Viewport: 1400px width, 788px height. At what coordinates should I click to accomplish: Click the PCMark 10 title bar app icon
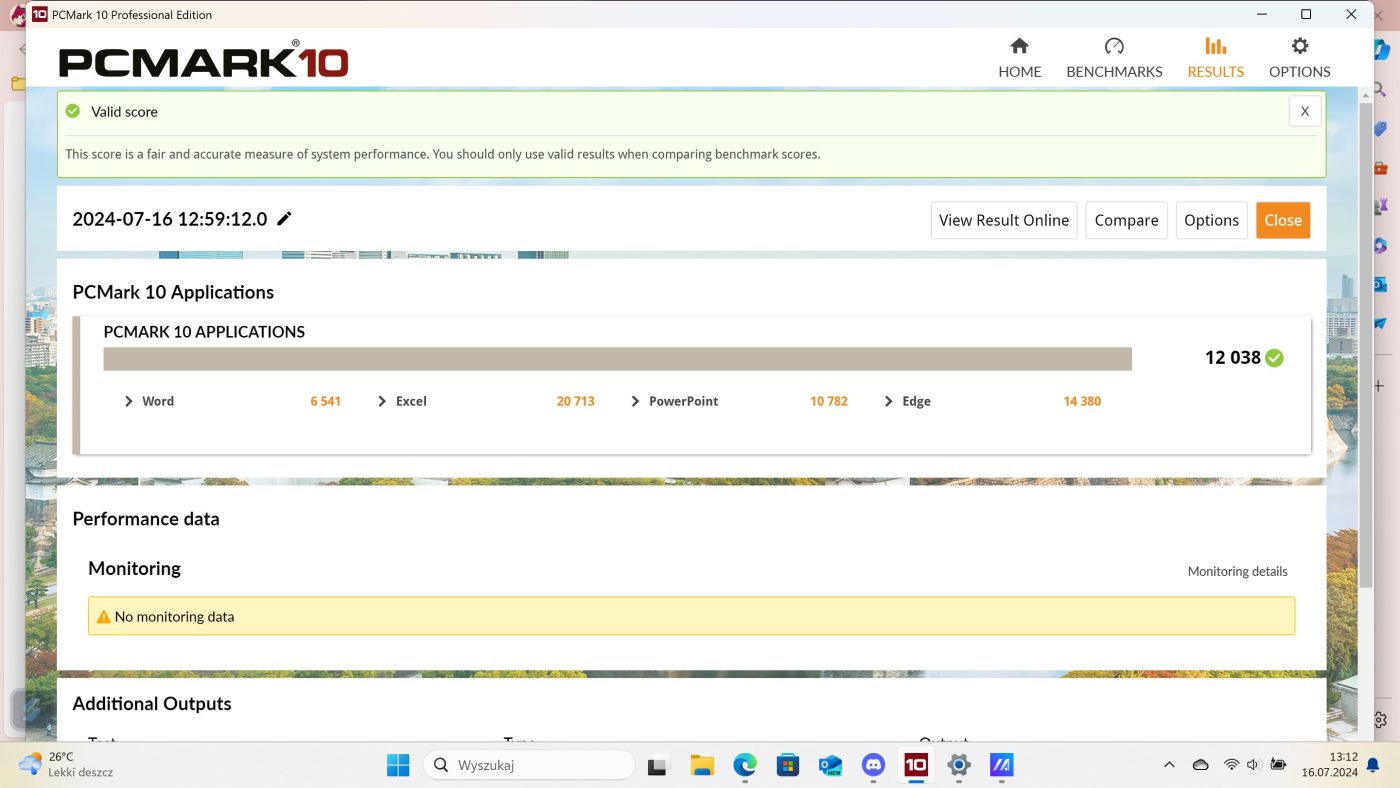[40, 14]
